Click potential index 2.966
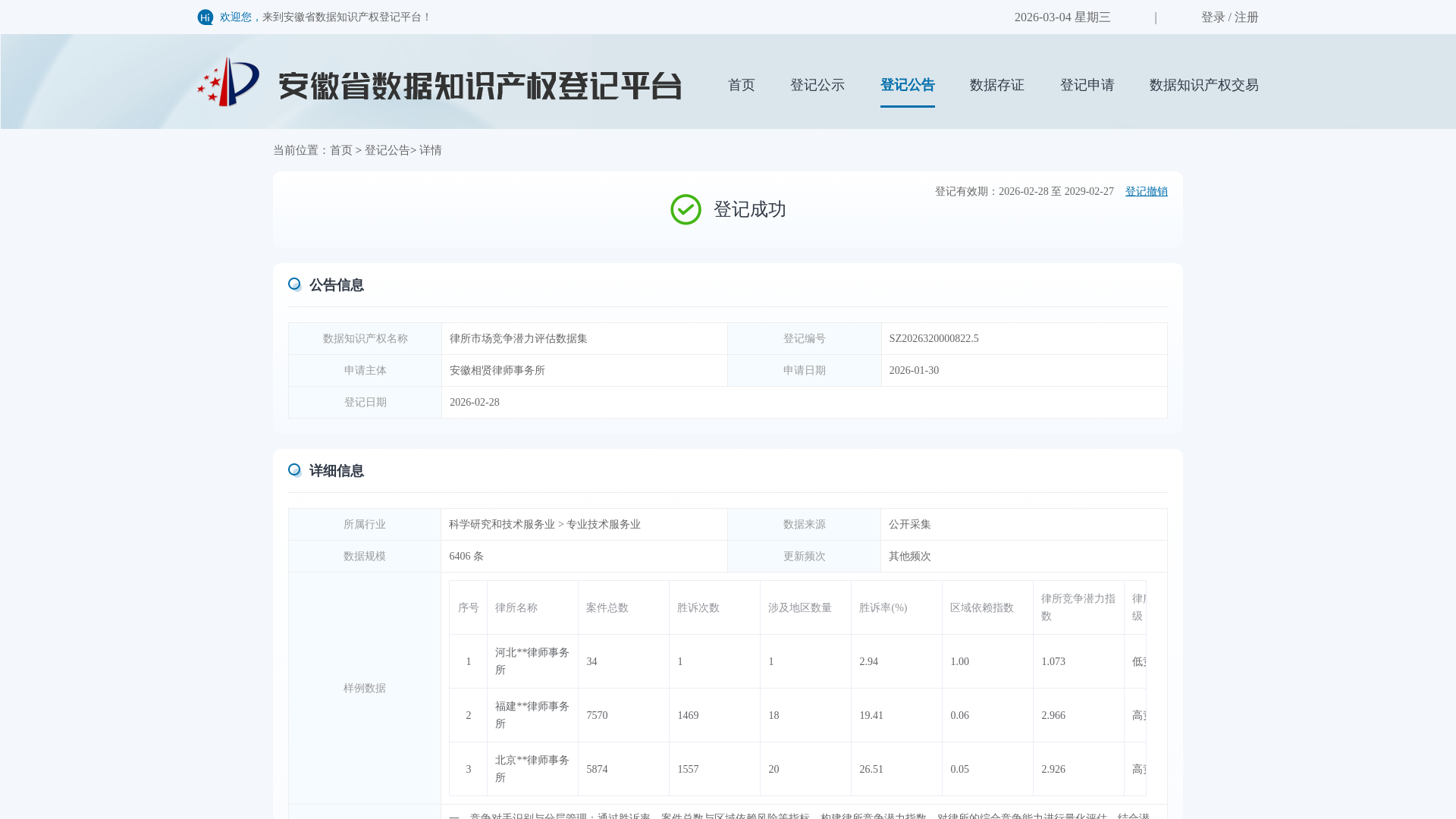Screen dimensions: 1456x819 pos(1053,716)
